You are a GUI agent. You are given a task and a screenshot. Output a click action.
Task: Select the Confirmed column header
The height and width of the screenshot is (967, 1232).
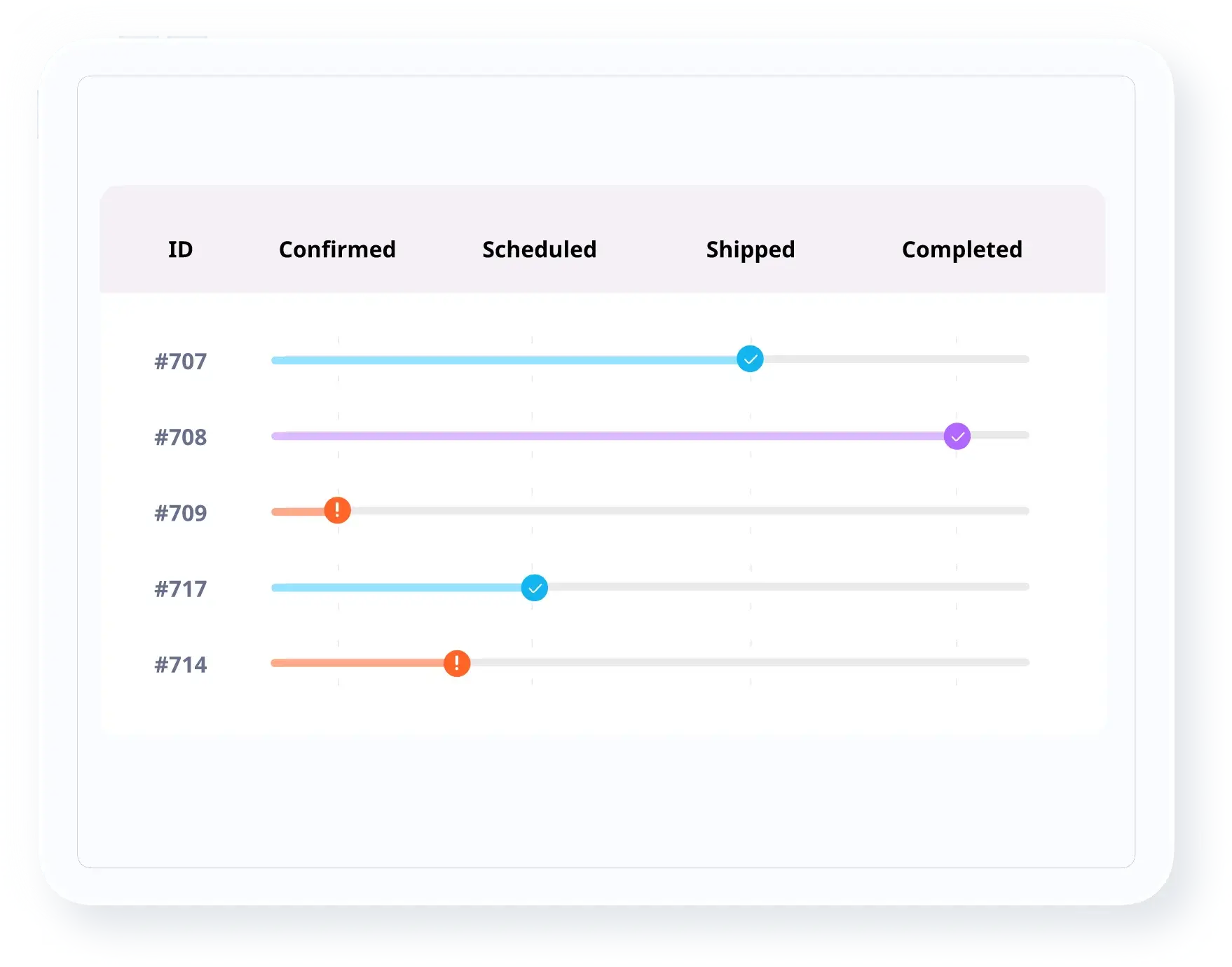point(337,249)
